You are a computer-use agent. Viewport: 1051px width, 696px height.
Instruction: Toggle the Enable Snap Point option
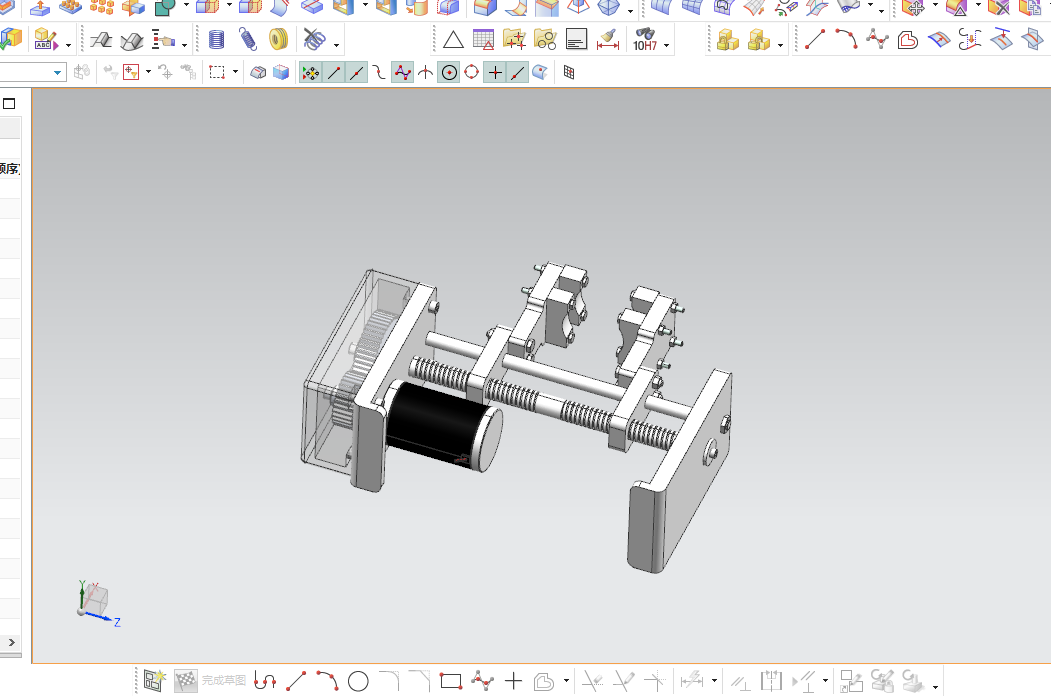click(310, 72)
